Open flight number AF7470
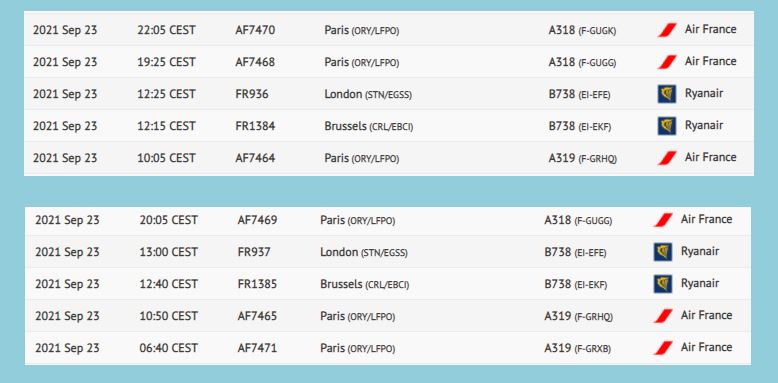This screenshot has width=778, height=383. click(255, 30)
